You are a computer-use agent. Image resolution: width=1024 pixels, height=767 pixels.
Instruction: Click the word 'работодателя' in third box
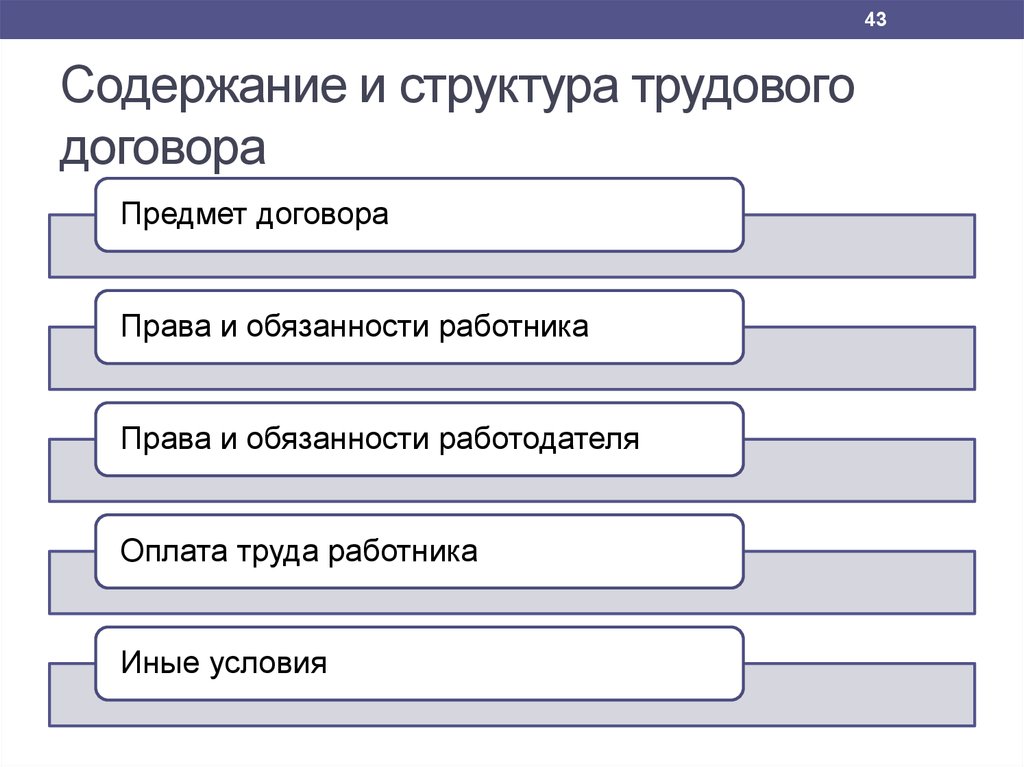click(x=539, y=439)
